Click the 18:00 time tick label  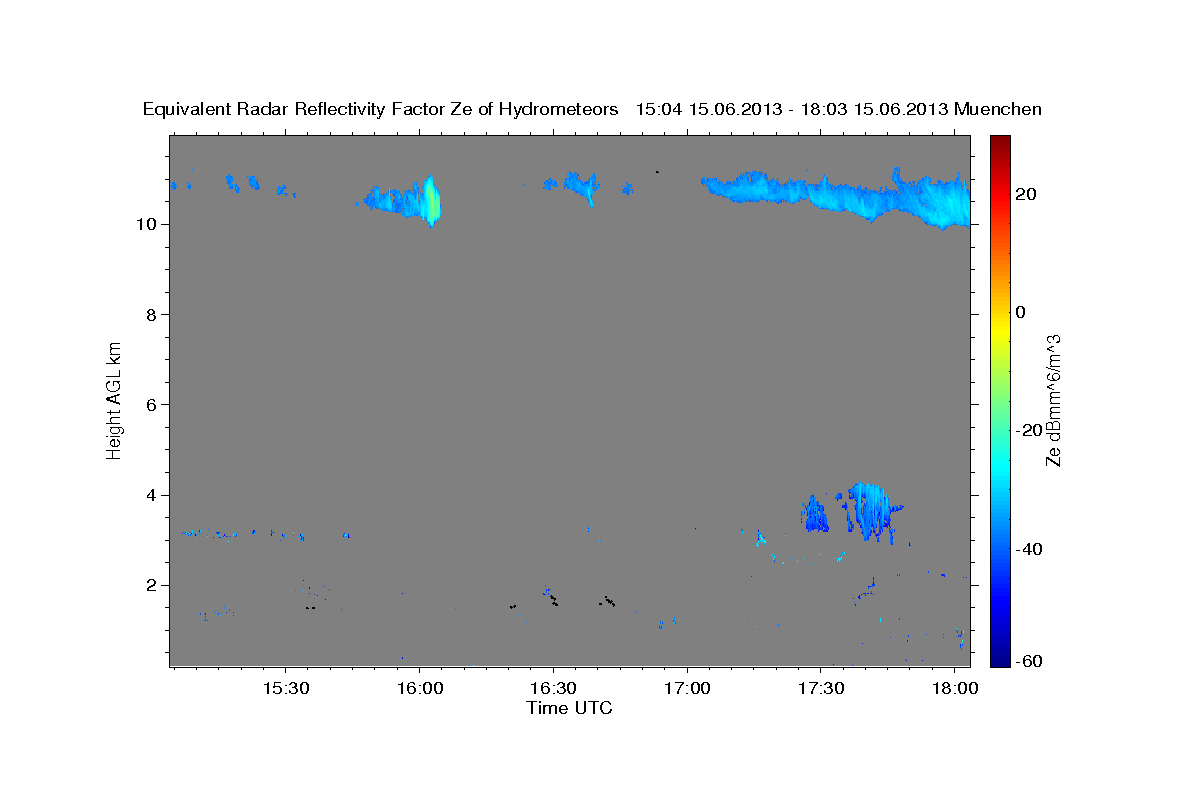954,688
